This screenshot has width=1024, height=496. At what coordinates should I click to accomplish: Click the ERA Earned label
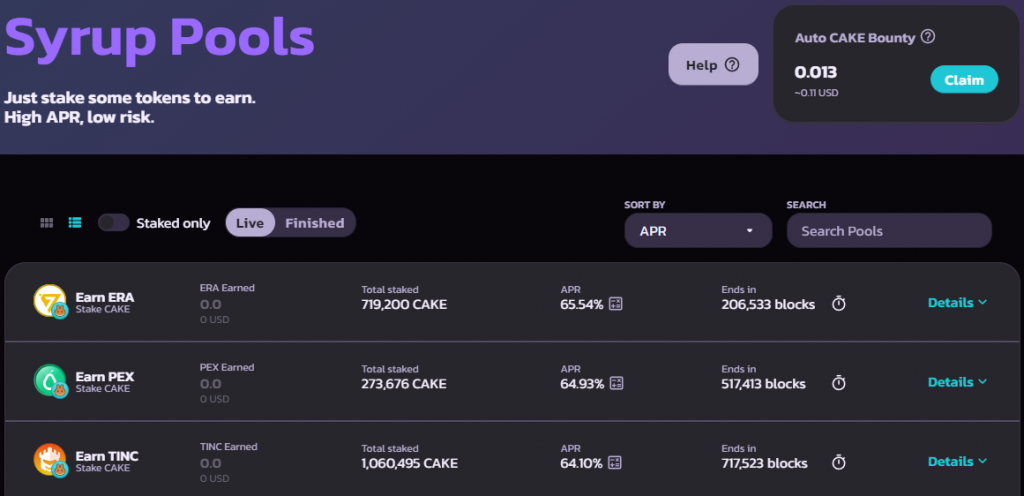click(x=227, y=288)
